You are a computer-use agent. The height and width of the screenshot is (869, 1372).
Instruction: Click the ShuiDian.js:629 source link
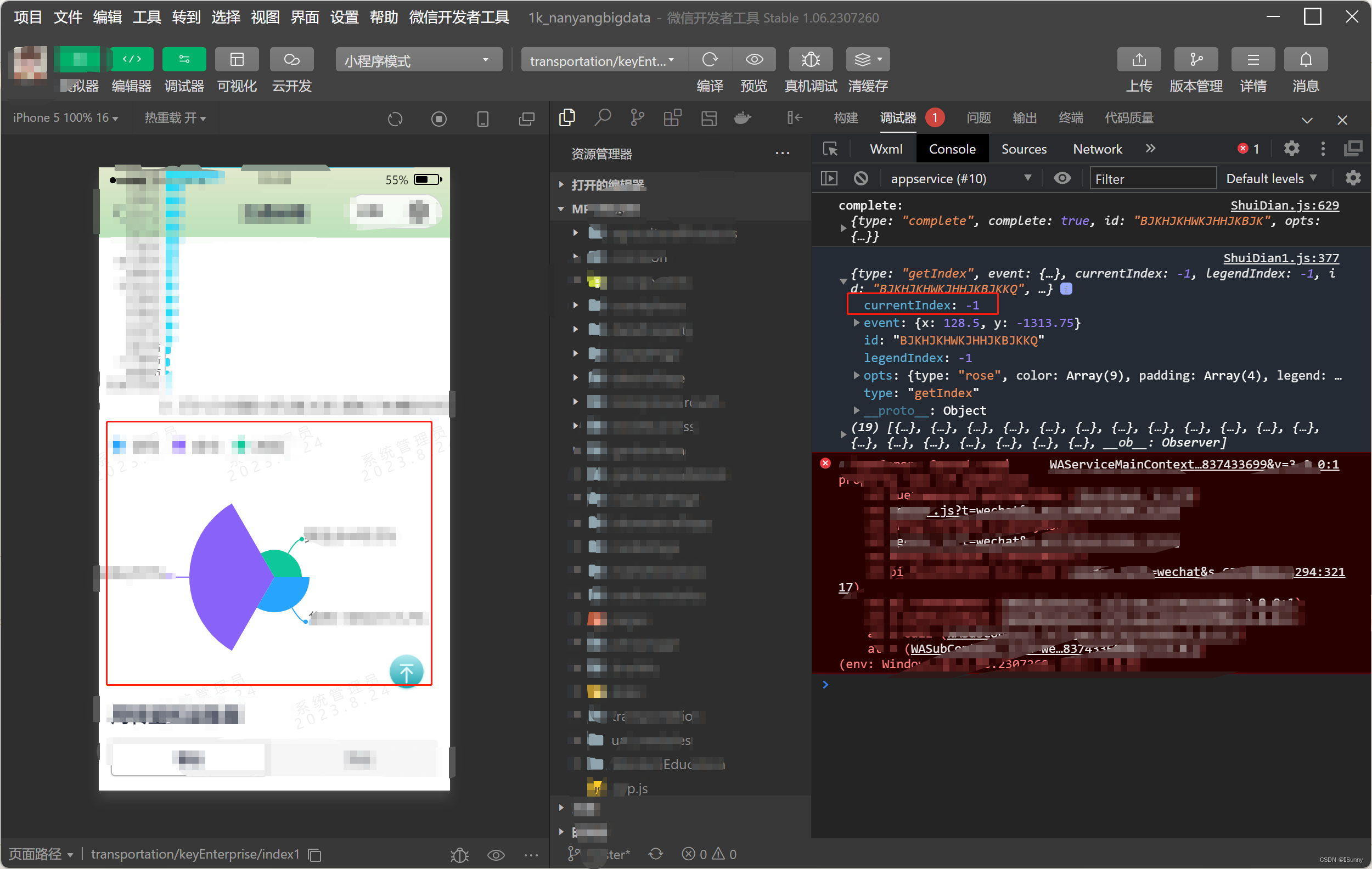[1284, 205]
